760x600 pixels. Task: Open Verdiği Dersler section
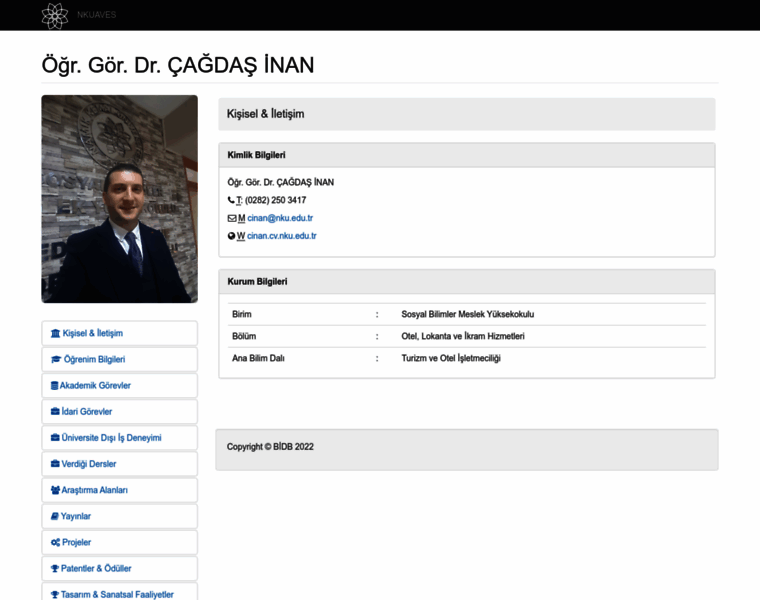click(119, 464)
